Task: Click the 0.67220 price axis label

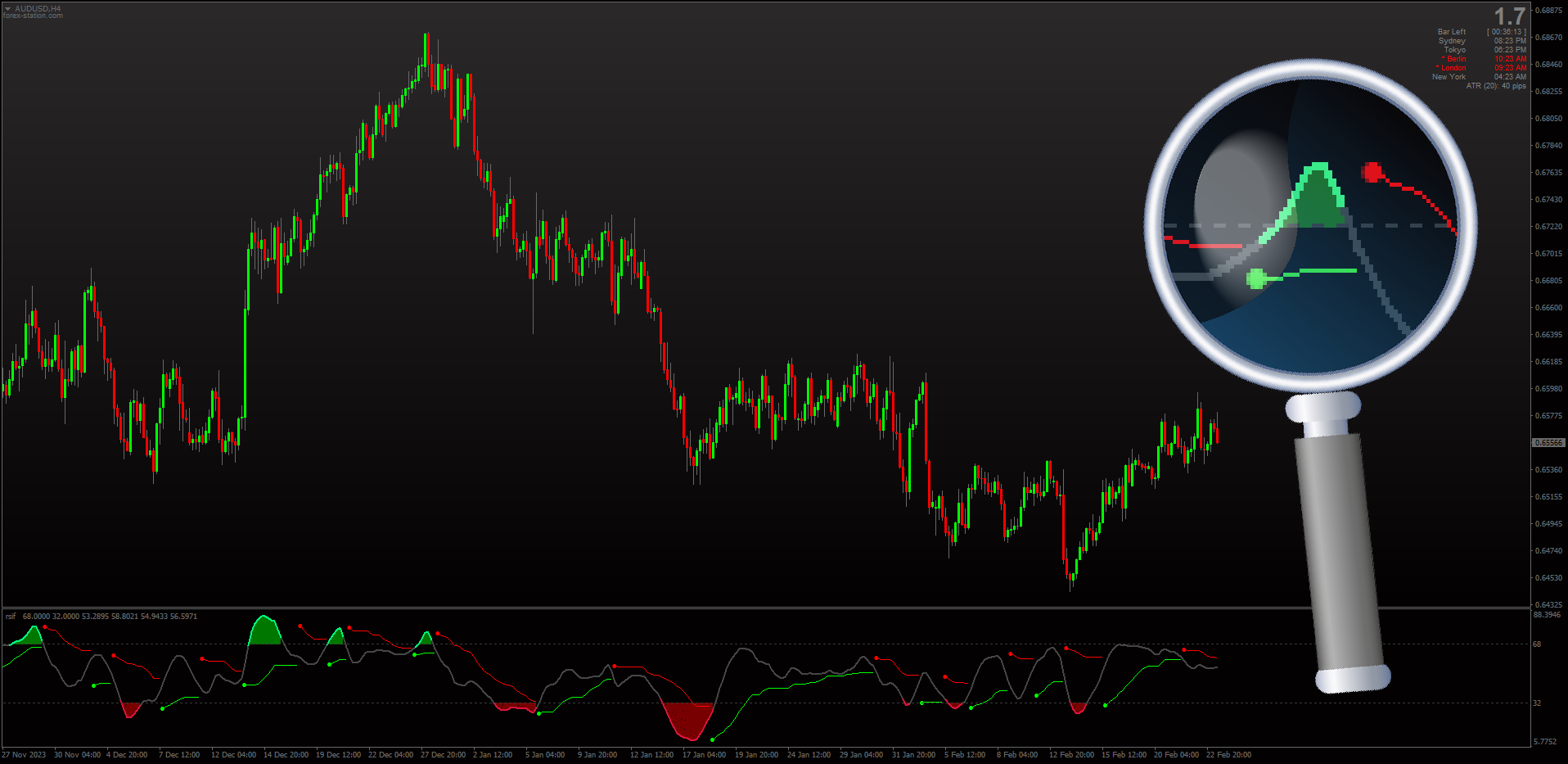Action: (x=1548, y=227)
